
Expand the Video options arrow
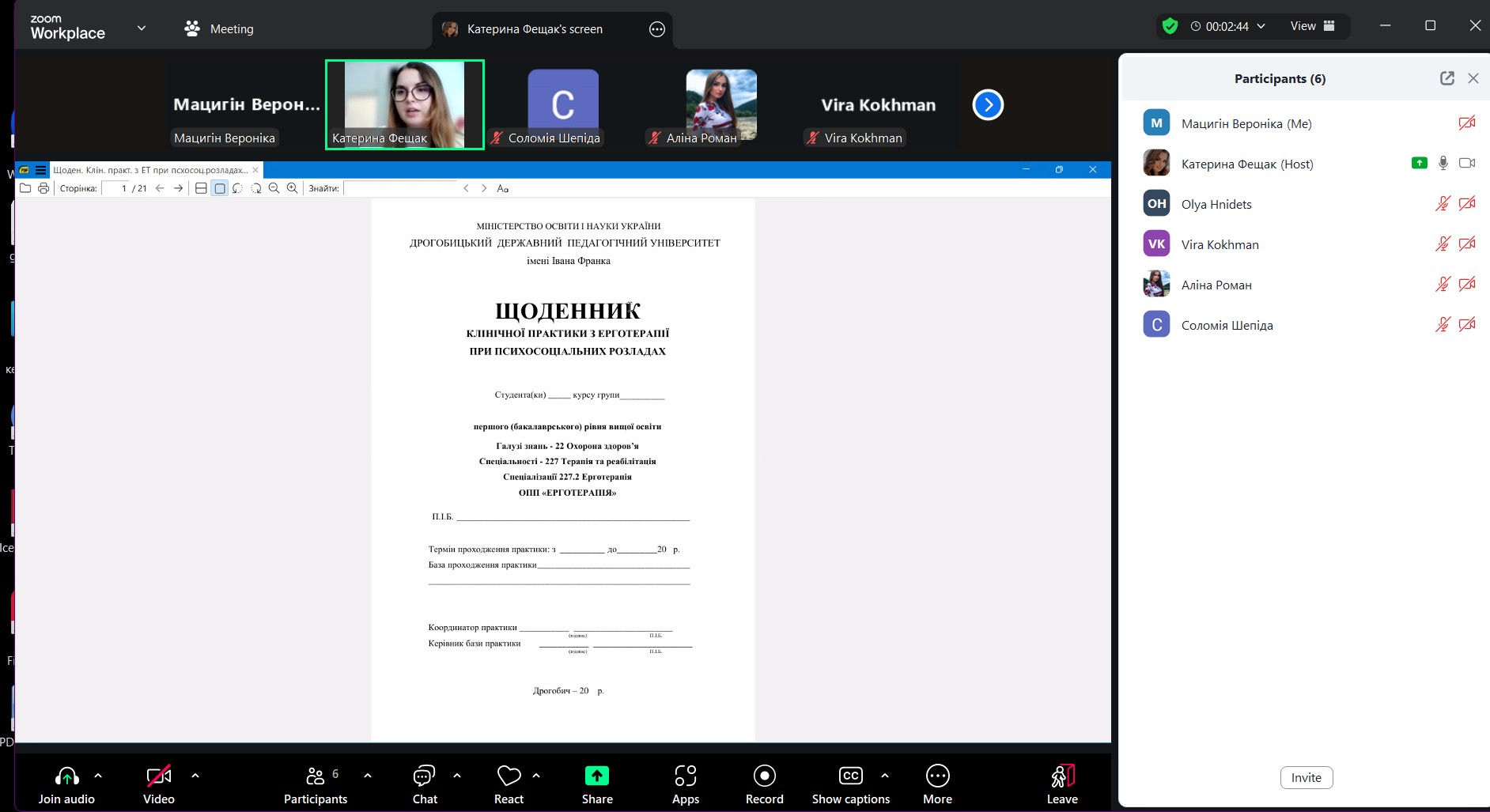[x=195, y=776]
